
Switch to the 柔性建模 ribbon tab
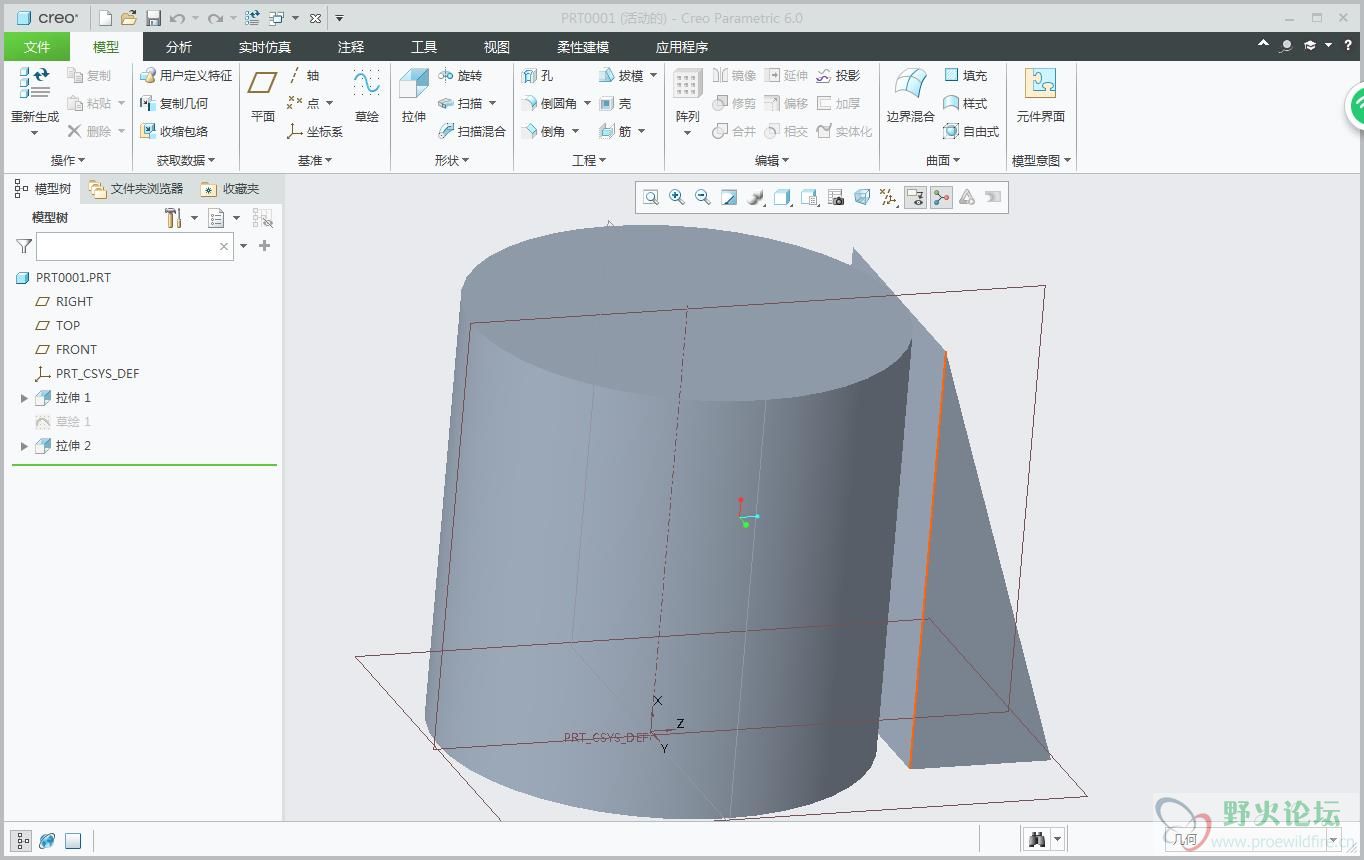coord(583,47)
